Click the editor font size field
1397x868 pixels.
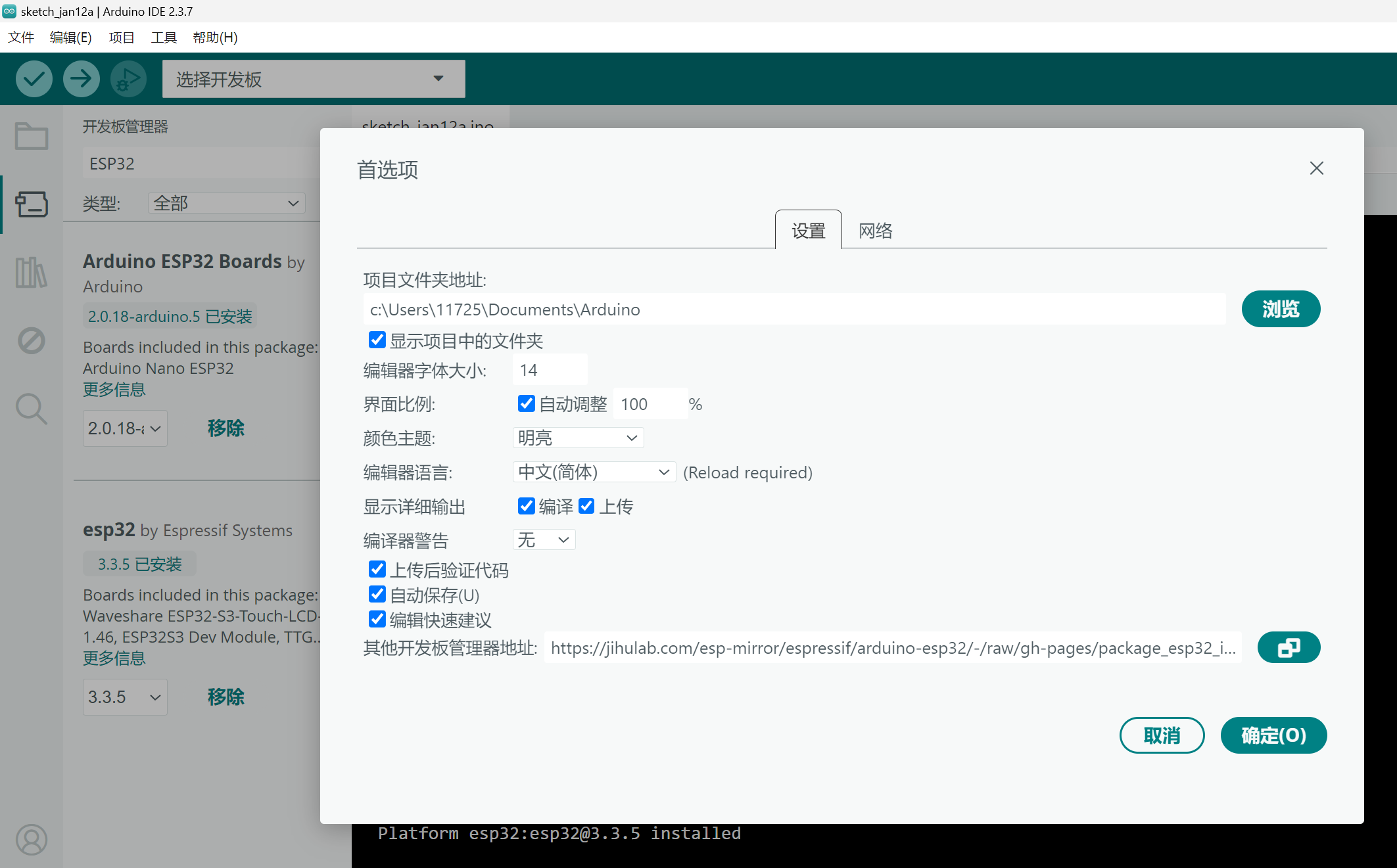pos(550,370)
